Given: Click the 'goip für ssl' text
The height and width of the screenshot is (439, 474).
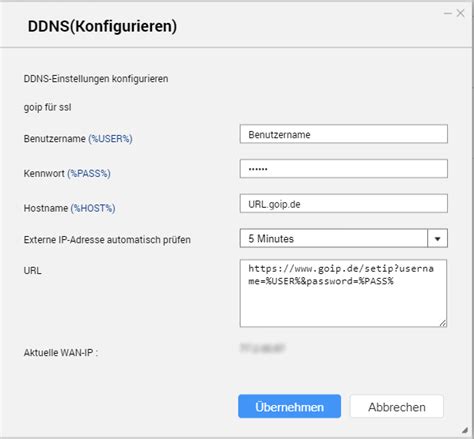Looking at the screenshot, I should tap(47, 107).
